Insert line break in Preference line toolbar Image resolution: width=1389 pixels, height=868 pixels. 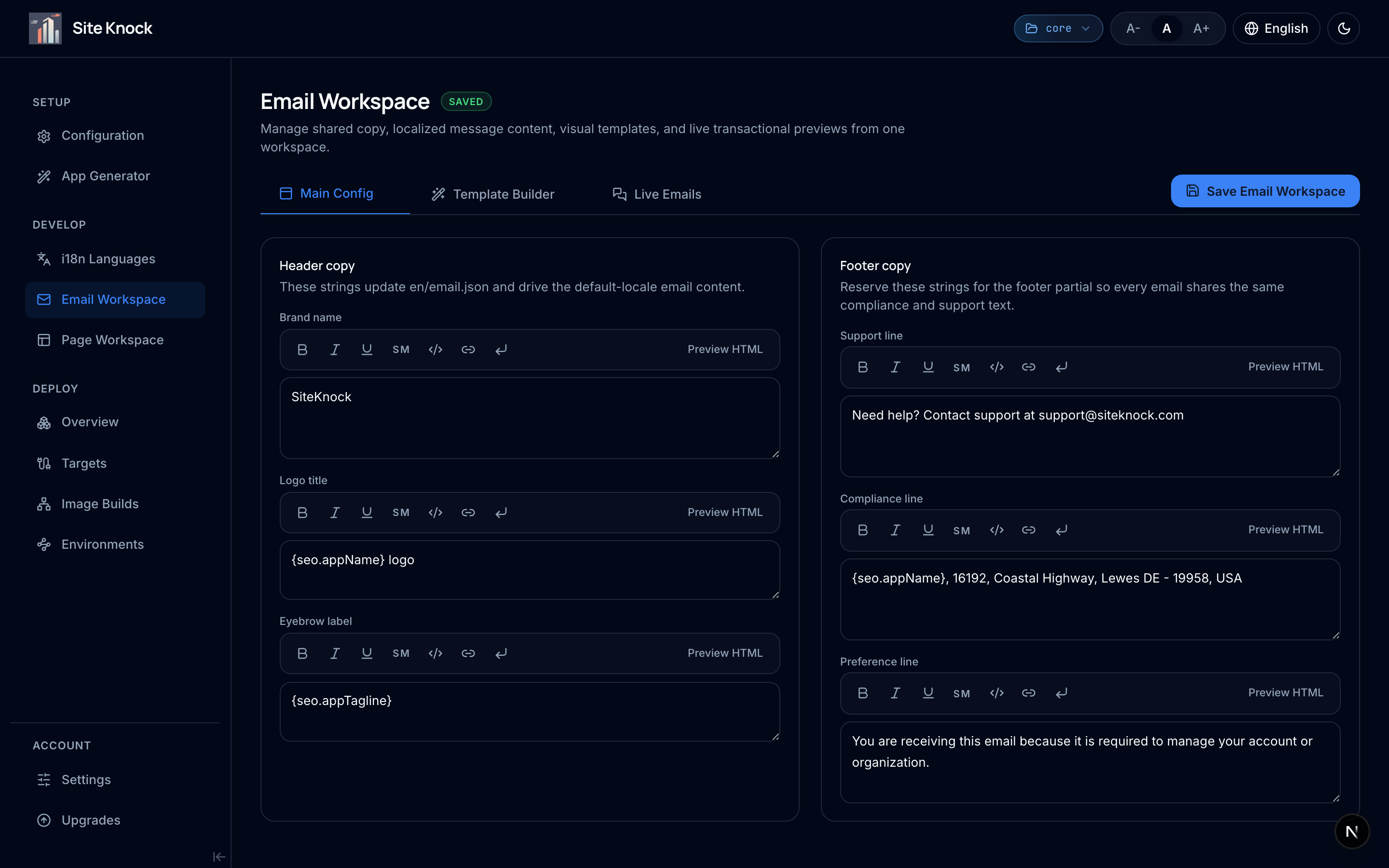point(1061,693)
